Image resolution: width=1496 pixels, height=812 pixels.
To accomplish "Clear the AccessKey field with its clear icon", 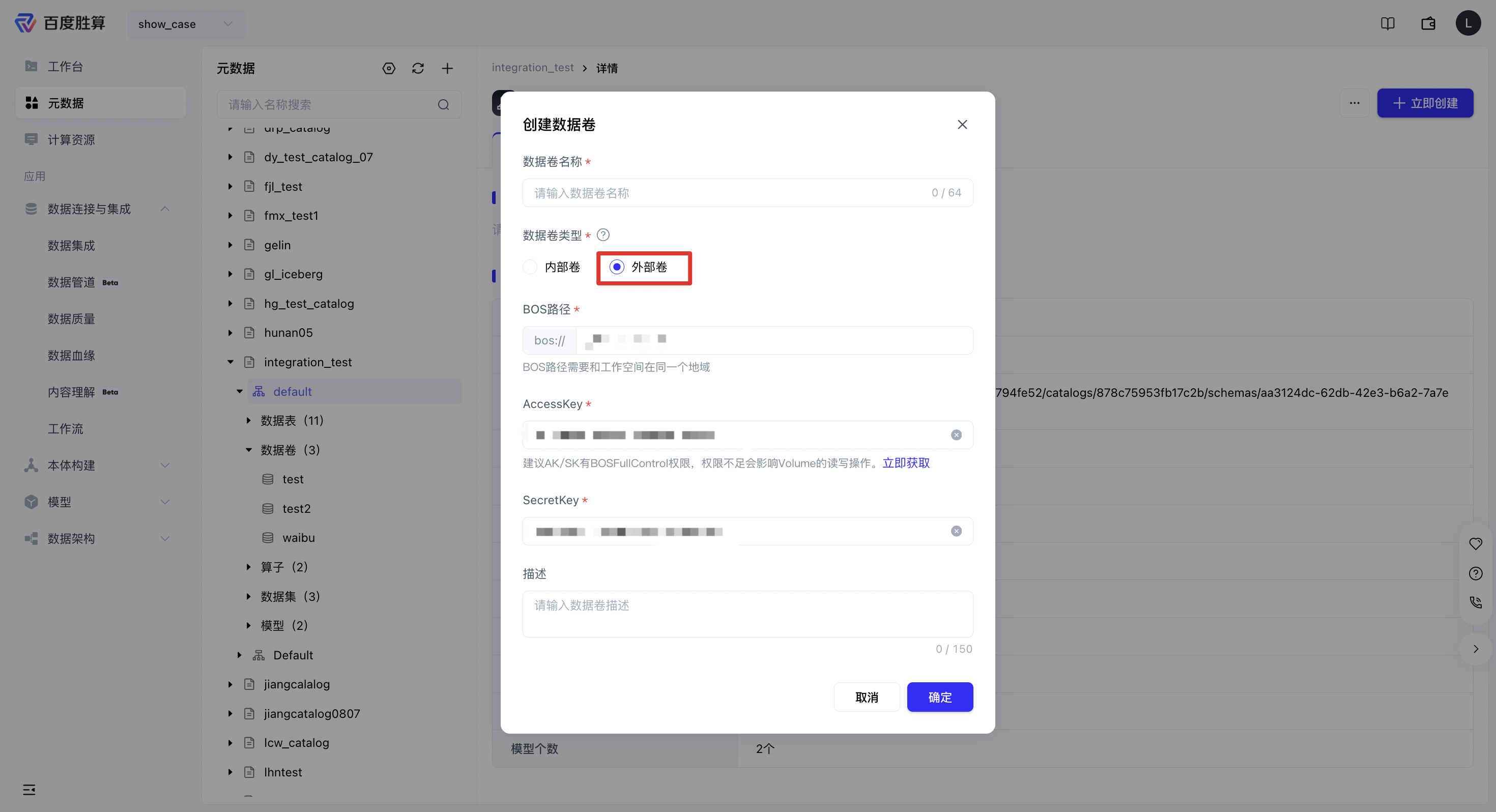I will point(957,435).
